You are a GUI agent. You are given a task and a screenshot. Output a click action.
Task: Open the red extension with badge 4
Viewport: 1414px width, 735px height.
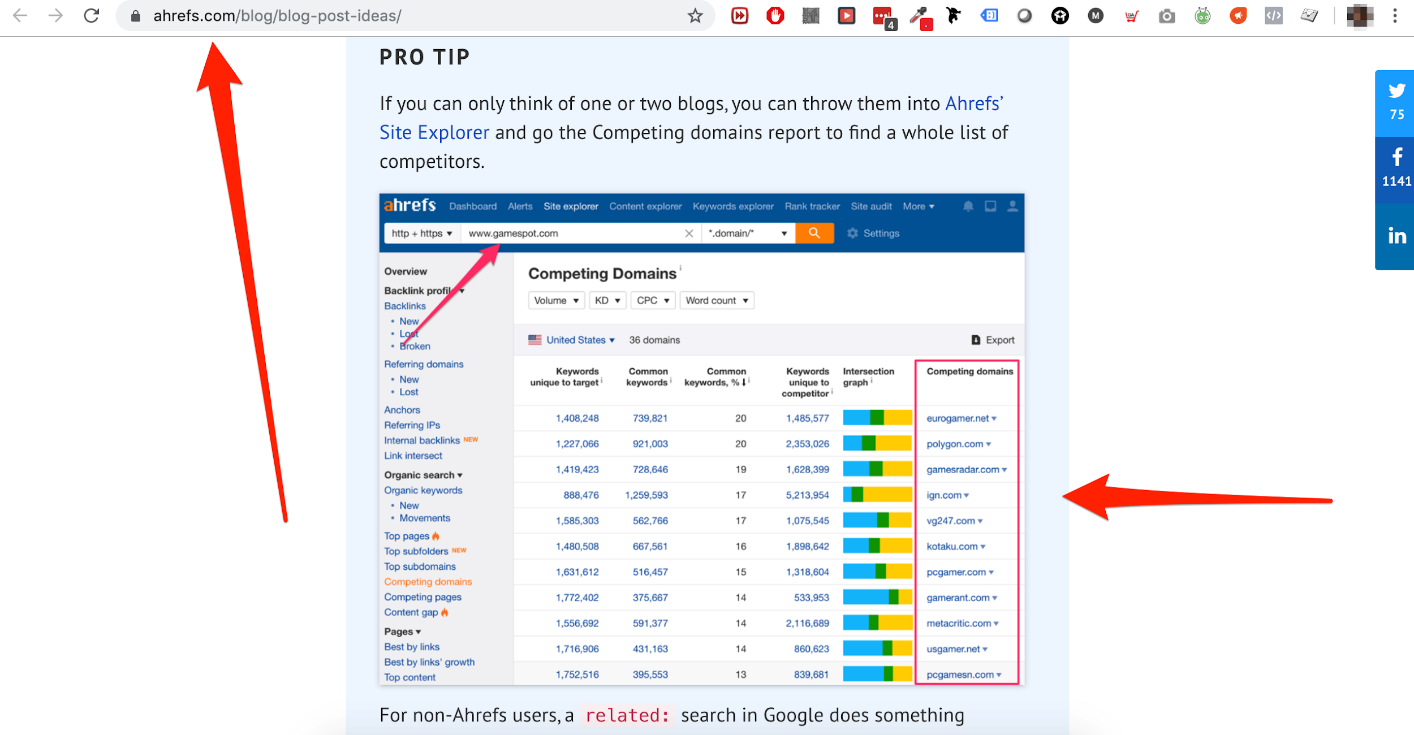click(883, 17)
